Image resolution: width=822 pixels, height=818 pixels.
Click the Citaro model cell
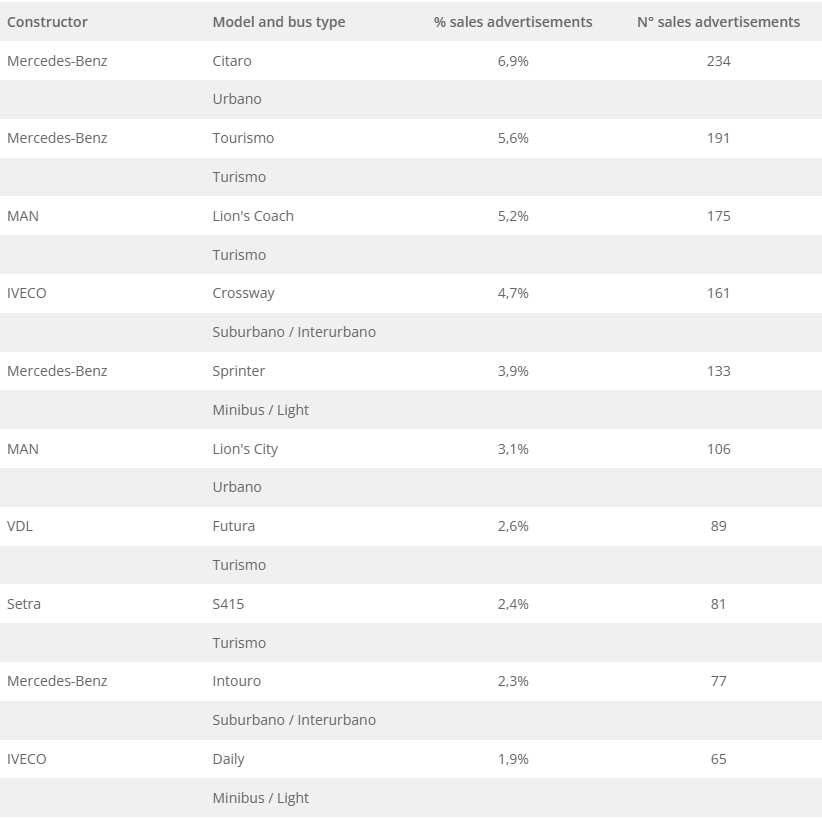(x=232, y=61)
